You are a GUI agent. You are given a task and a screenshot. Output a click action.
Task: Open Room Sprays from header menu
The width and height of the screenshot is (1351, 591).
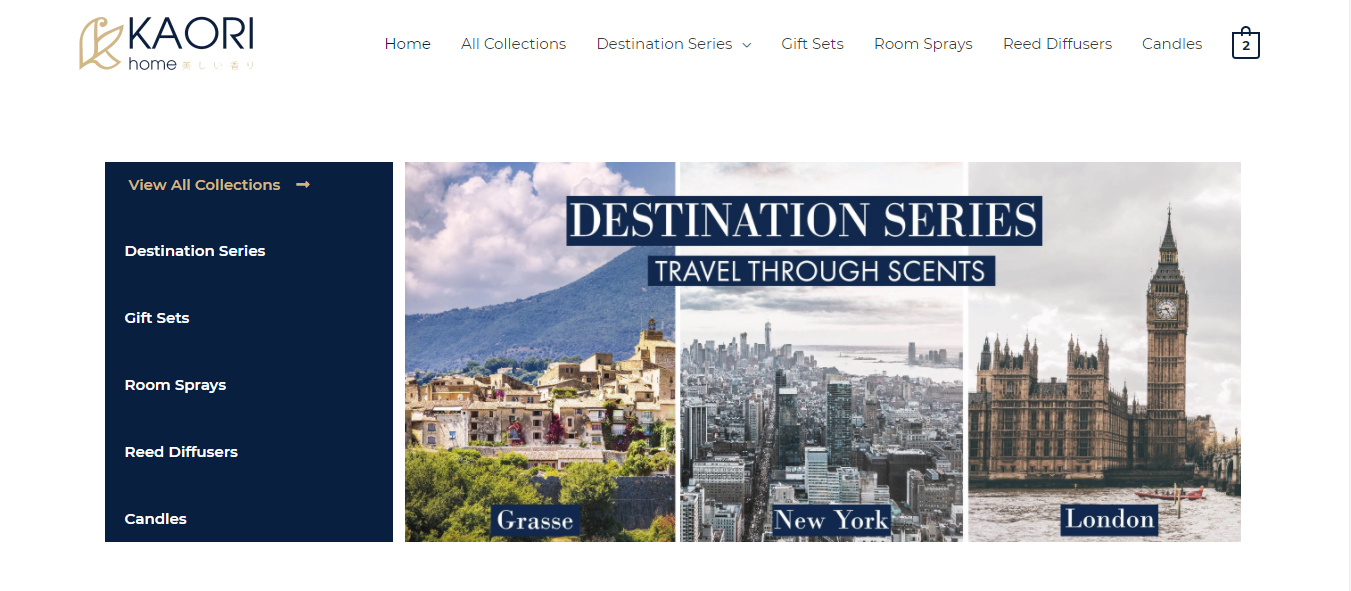pos(923,44)
